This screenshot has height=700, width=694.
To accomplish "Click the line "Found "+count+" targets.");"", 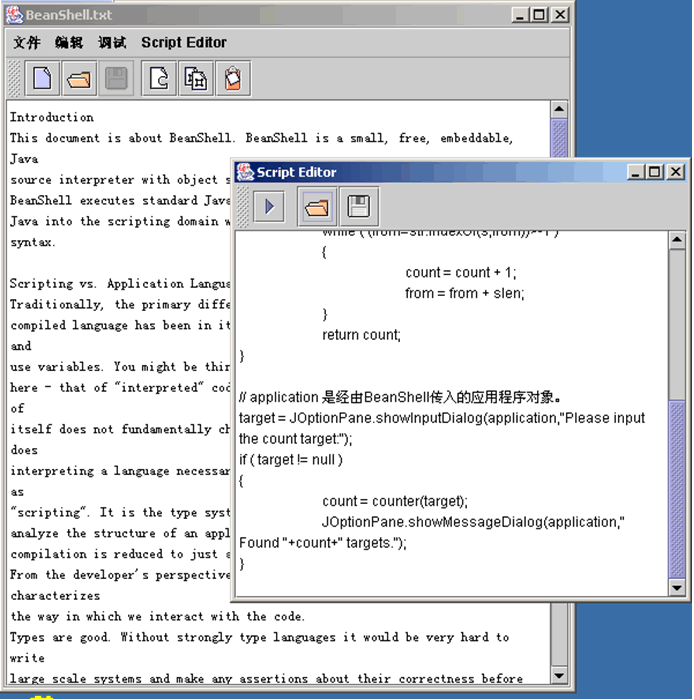I will [323, 543].
